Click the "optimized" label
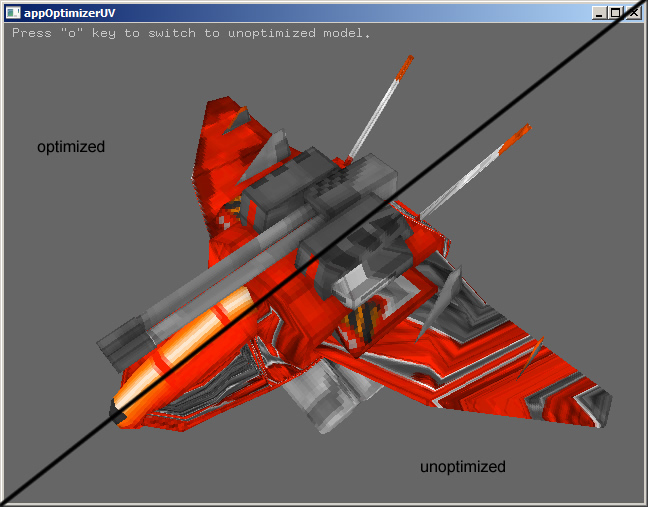 click(x=71, y=147)
